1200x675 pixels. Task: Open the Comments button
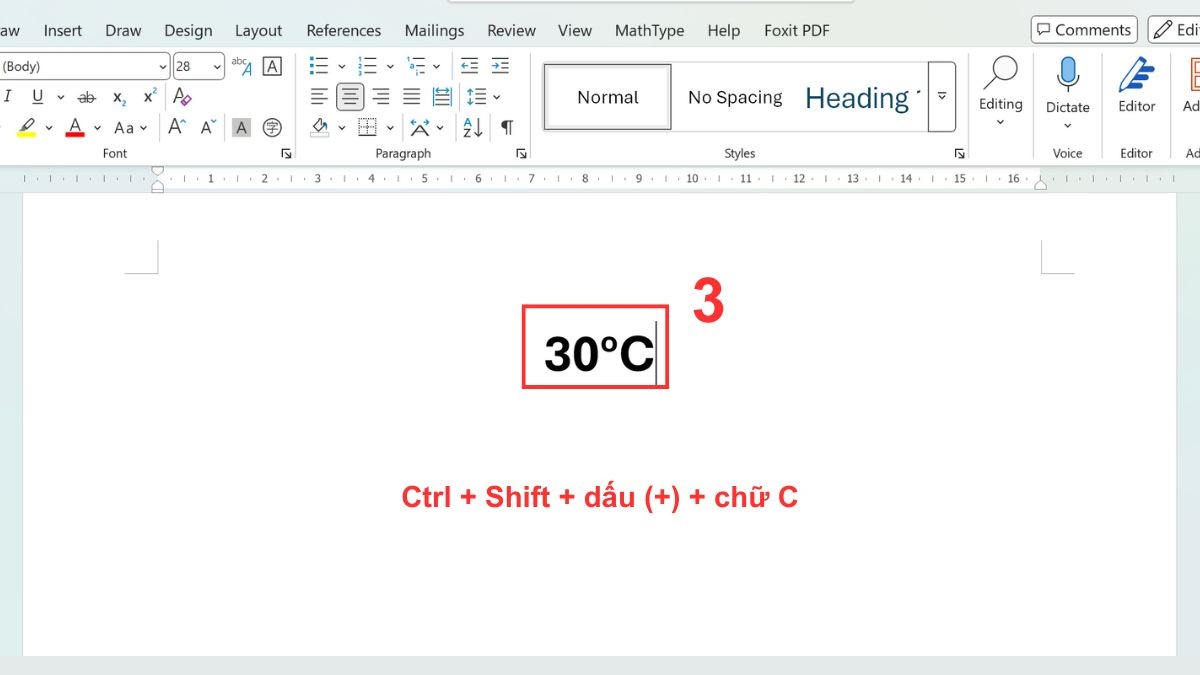[1083, 30]
